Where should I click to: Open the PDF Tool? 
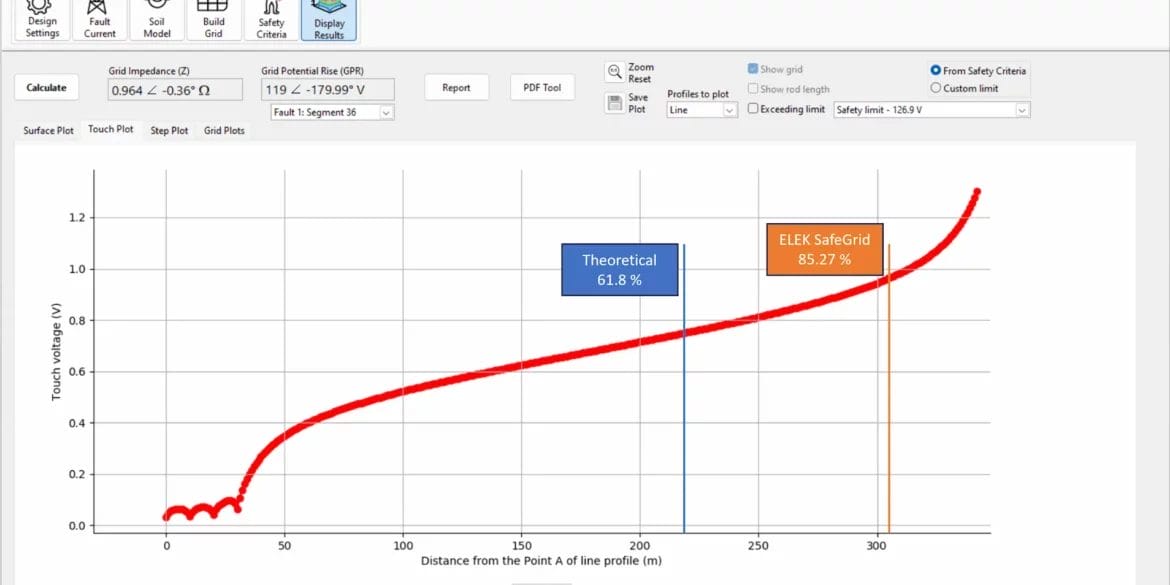coord(542,87)
